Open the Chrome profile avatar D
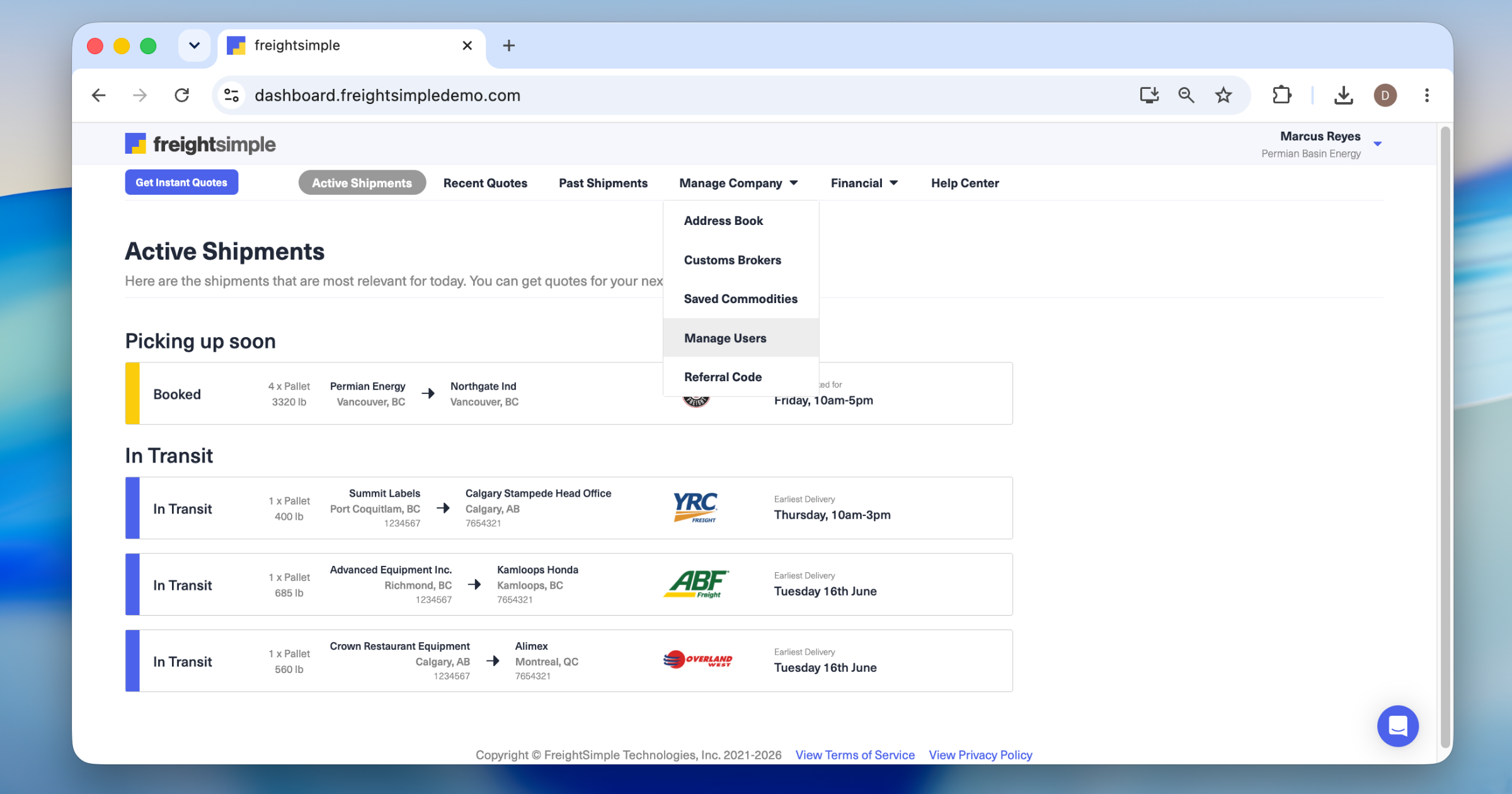Image resolution: width=1512 pixels, height=794 pixels. (1385, 95)
